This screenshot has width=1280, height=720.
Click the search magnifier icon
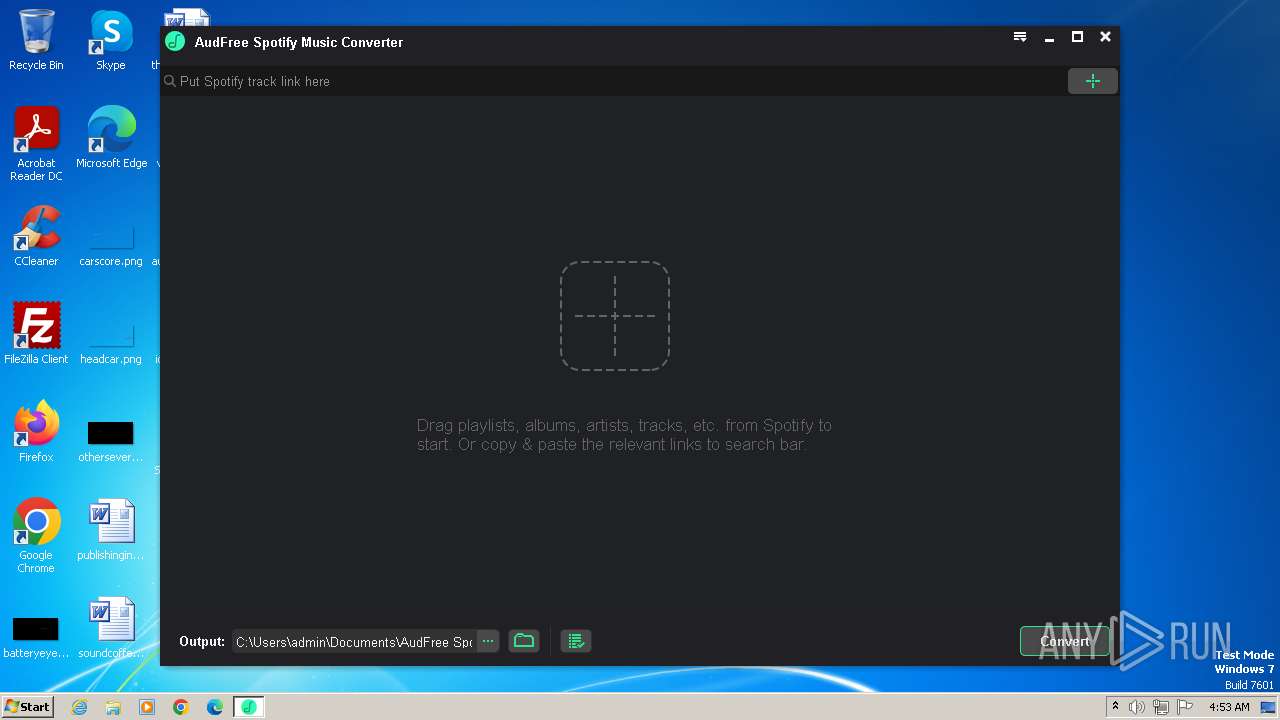tap(170, 81)
